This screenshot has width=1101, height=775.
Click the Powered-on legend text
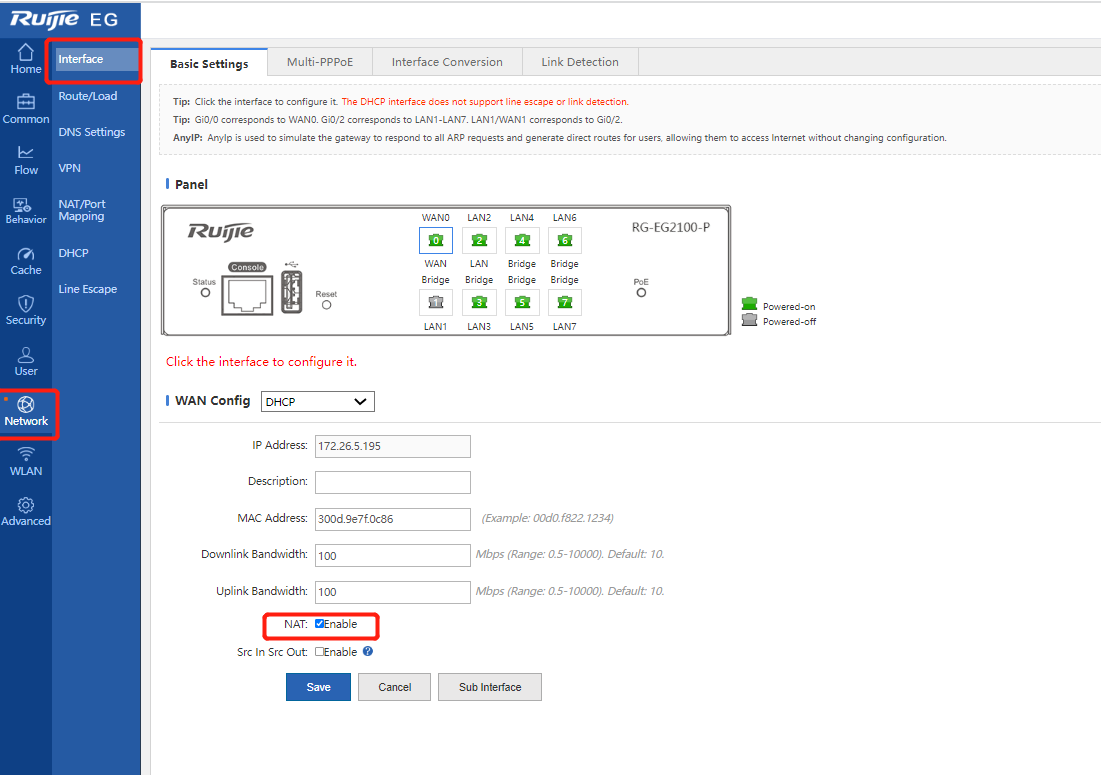[789, 307]
